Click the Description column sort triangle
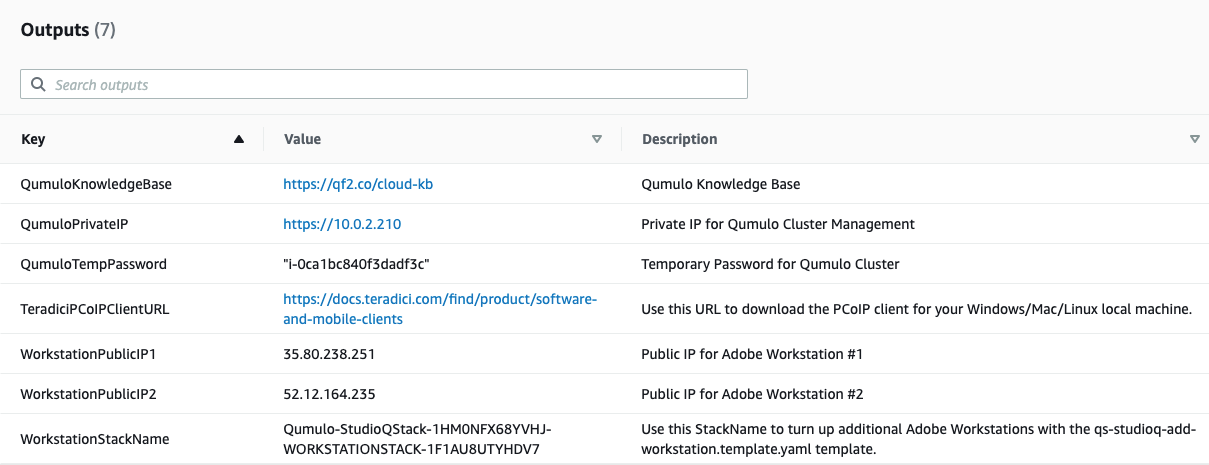1209x465 pixels. pyautogui.click(x=1195, y=140)
